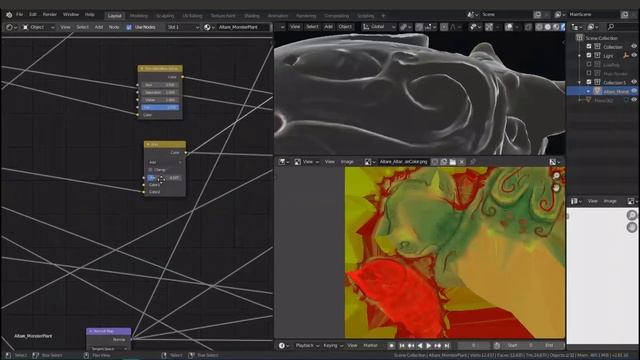The height and width of the screenshot is (360, 640).
Task: Uncheck the Light collection checkbox
Action: 589,56
